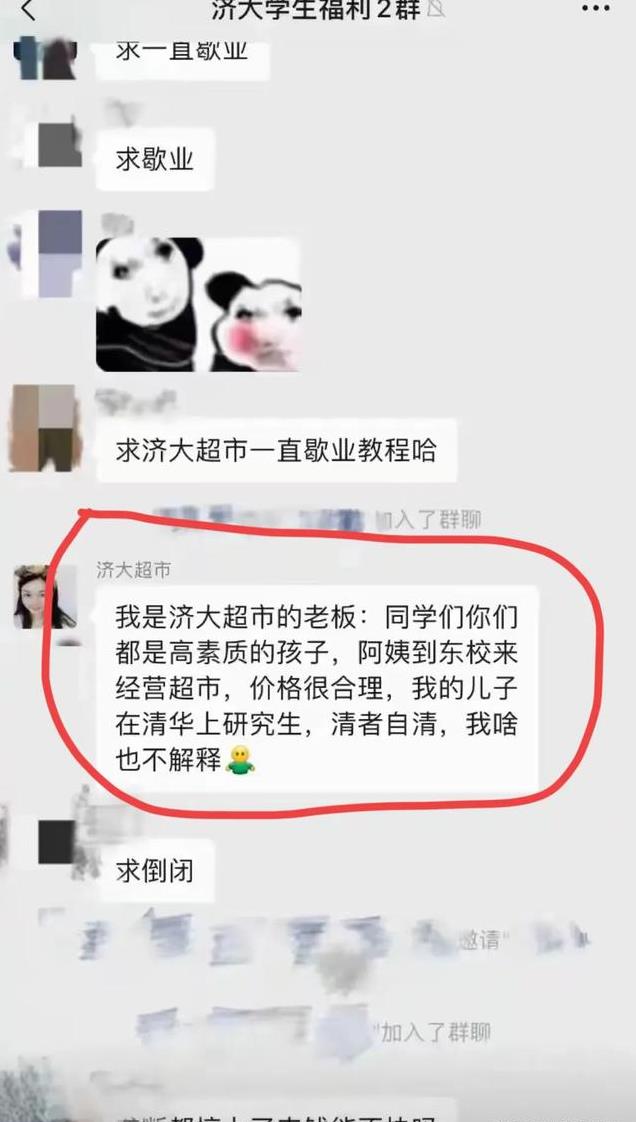Image resolution: width=636 pixels, height=1122 pixels.
Task: Tap the back arrow in header
Action: coord(27,10)
